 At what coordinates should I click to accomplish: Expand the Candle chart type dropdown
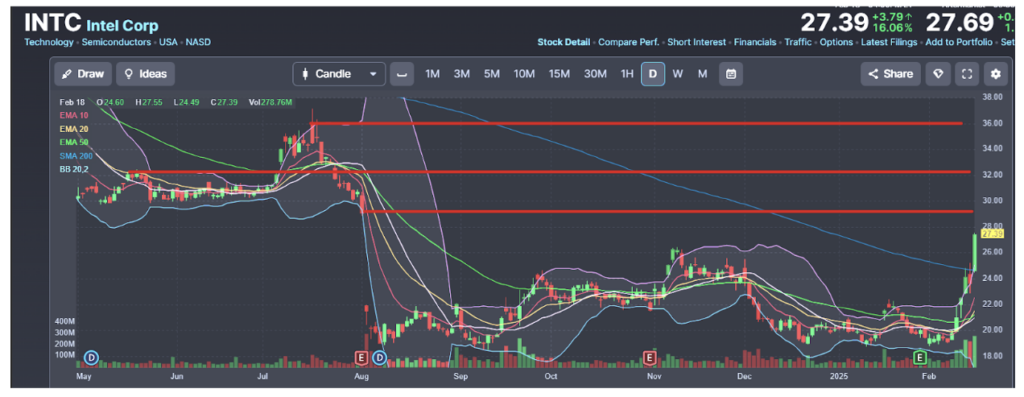(x=339, y=74)
